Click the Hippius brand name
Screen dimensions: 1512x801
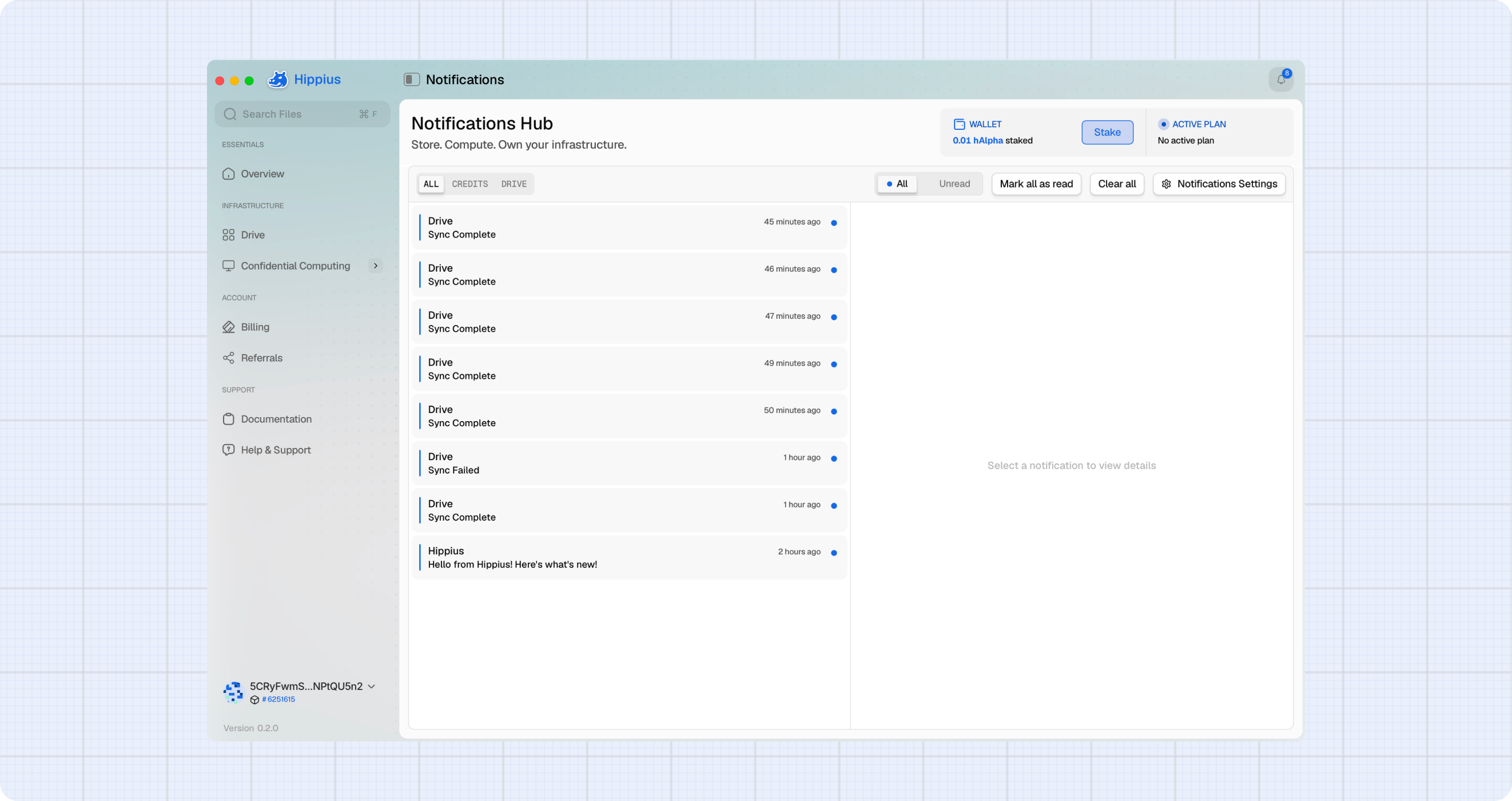coord(317,80)
